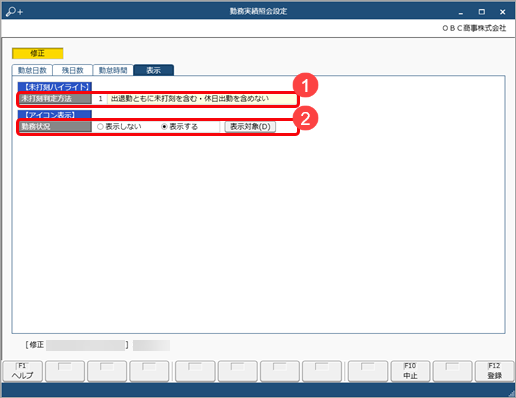The height and width of the screenshot is (398, 516).
Task: Click the 表示対象(D) button
Action: pos(250,127)
